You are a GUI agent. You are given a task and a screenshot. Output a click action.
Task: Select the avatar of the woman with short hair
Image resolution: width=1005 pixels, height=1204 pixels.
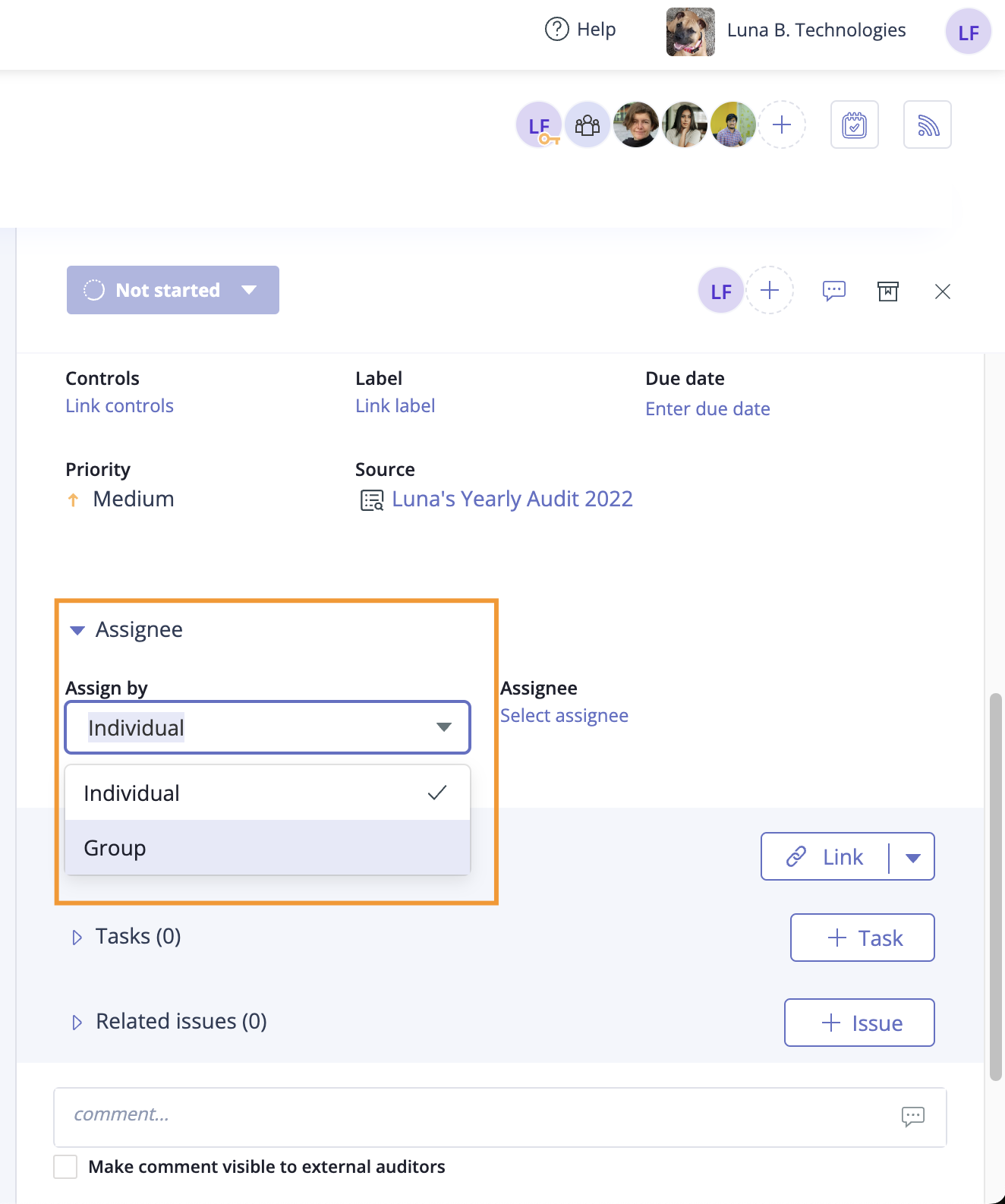(x=636, y=124)
